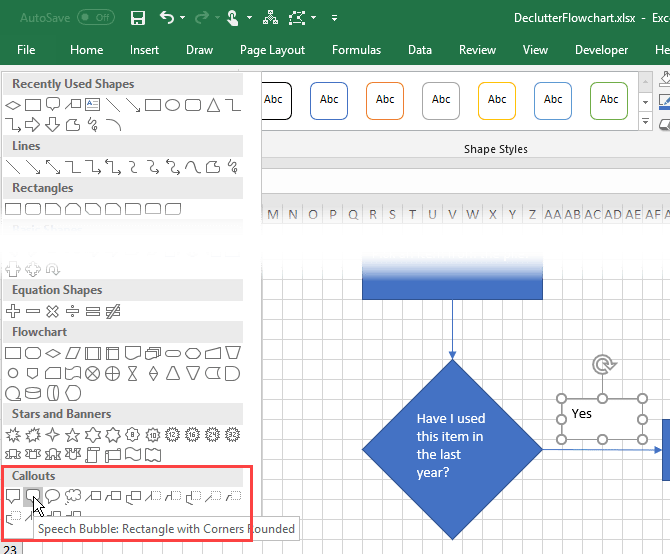Screen dimensions: 670x554
Task: Click the Save icon in title bar
Action: click(x=138, y=18)
